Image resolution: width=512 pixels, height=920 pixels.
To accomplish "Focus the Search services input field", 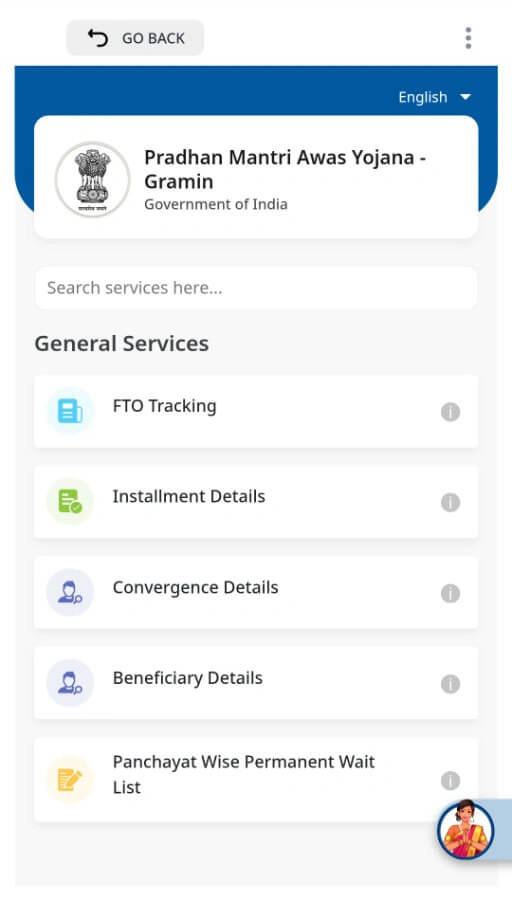I will pos(256,288).
